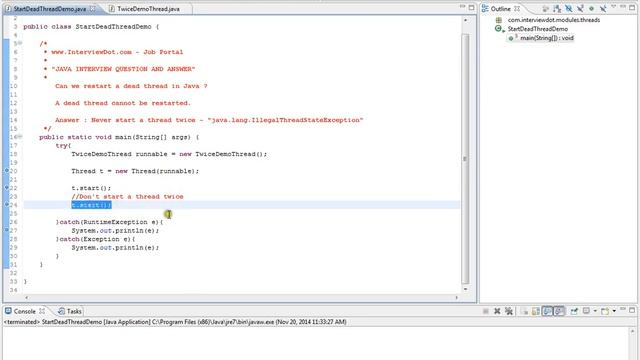
Task: Remove all terminated launches icon
Action: click(509, 311)
